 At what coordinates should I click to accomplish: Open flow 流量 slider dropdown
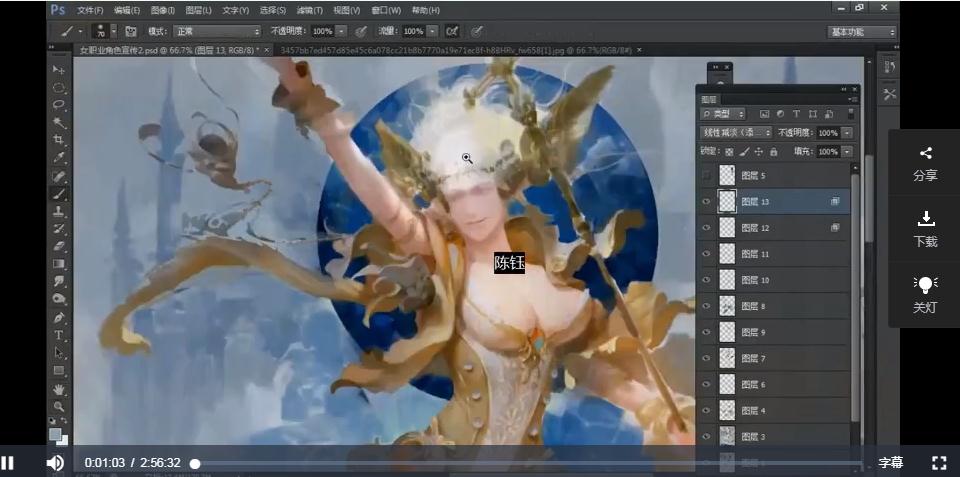(432, 31)
